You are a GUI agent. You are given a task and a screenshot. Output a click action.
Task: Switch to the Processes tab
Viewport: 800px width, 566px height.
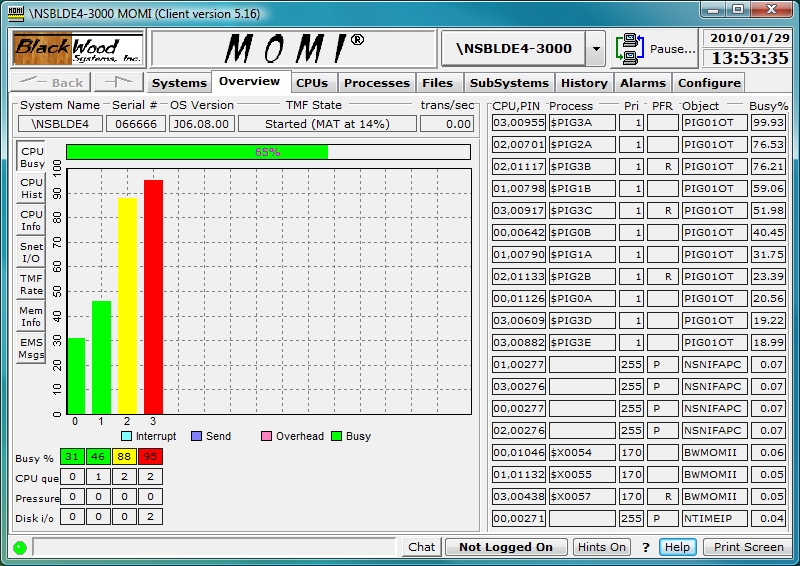coord(377,82)
